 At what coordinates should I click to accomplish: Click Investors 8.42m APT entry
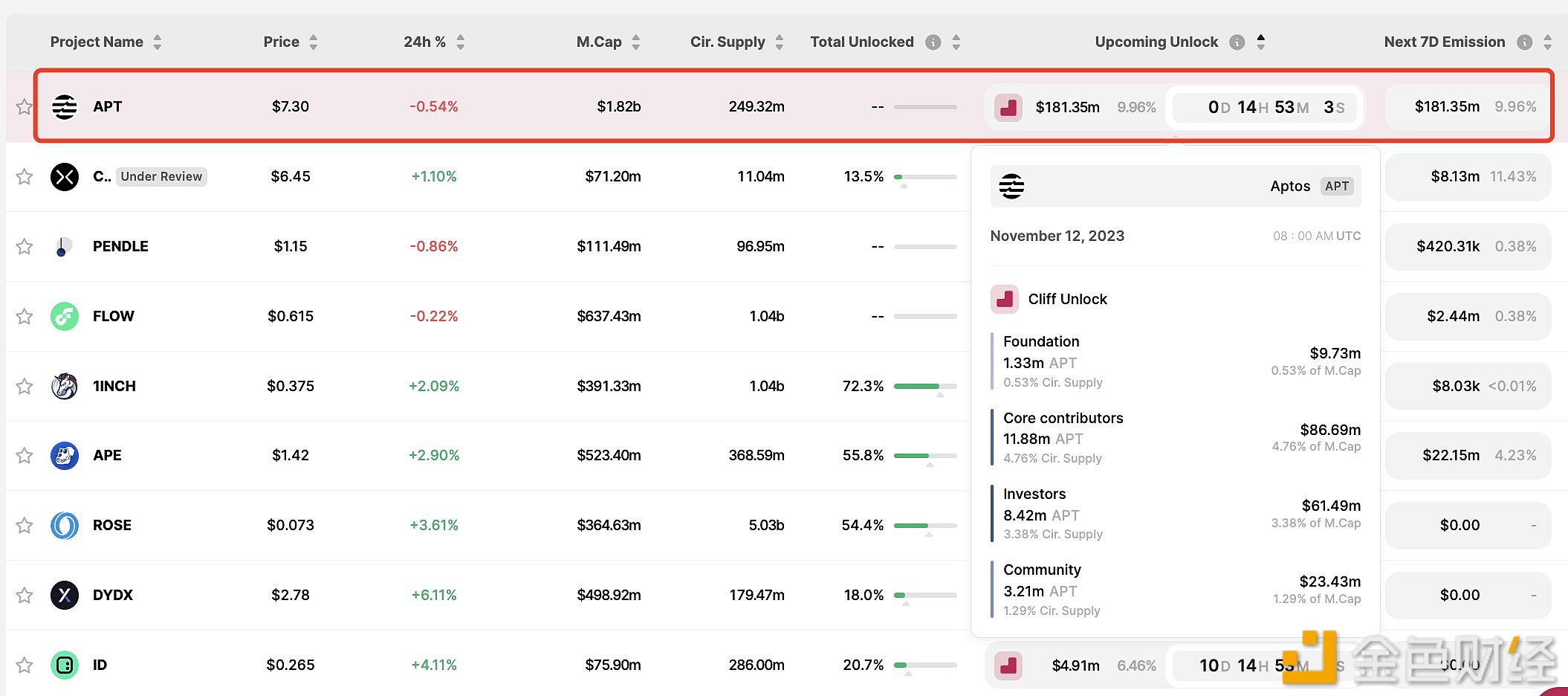[x=1176, y=514]
